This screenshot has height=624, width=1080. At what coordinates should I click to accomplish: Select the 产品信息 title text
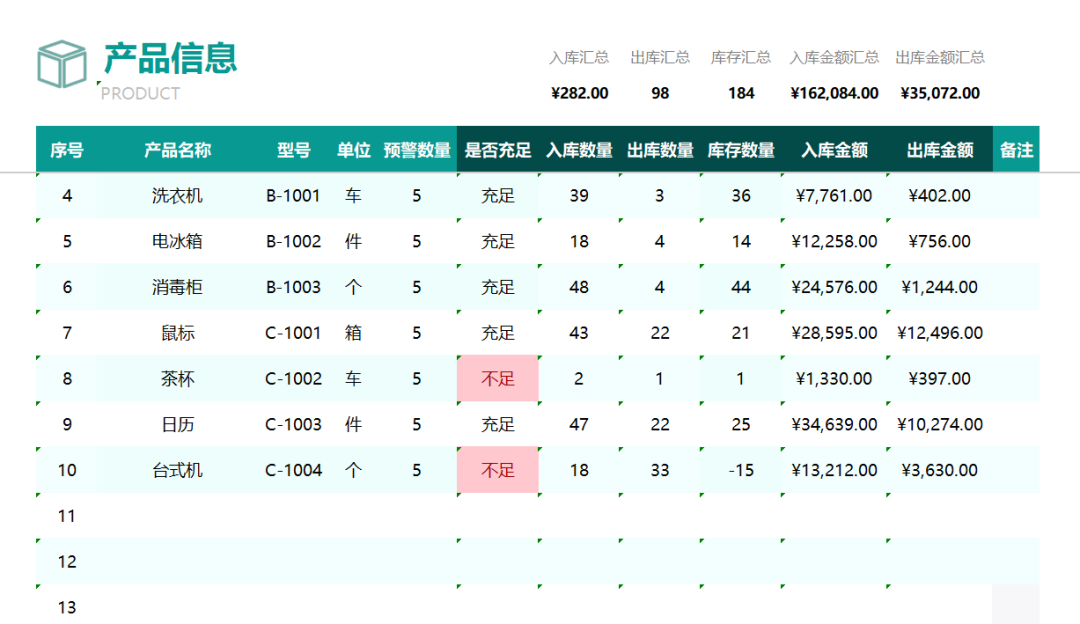pos(170,58)
